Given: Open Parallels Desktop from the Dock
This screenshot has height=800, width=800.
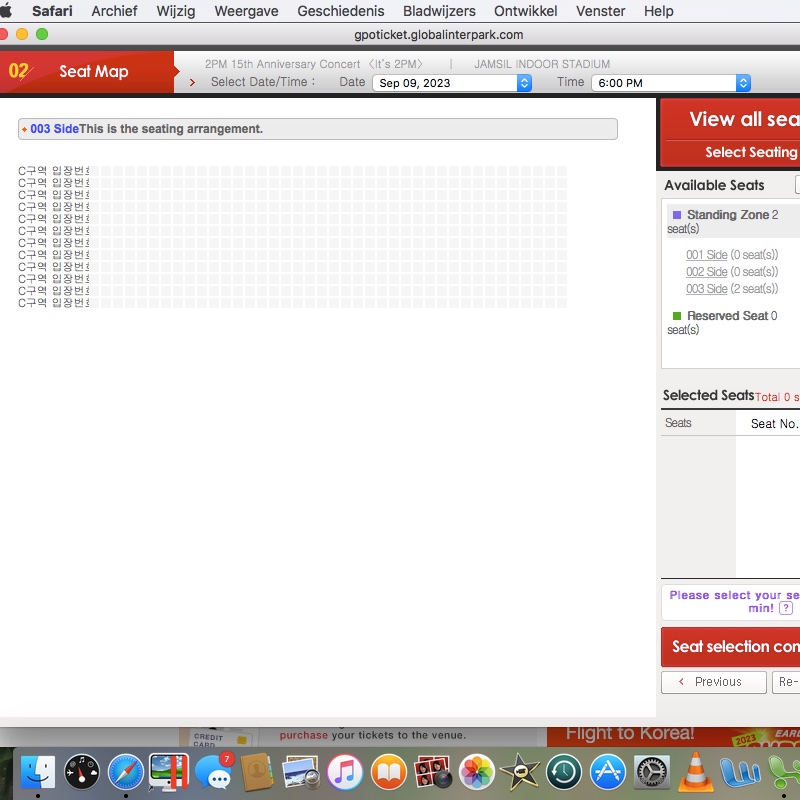Looking at the screenshot, I should pyautogui.click(x=169, y=771).
